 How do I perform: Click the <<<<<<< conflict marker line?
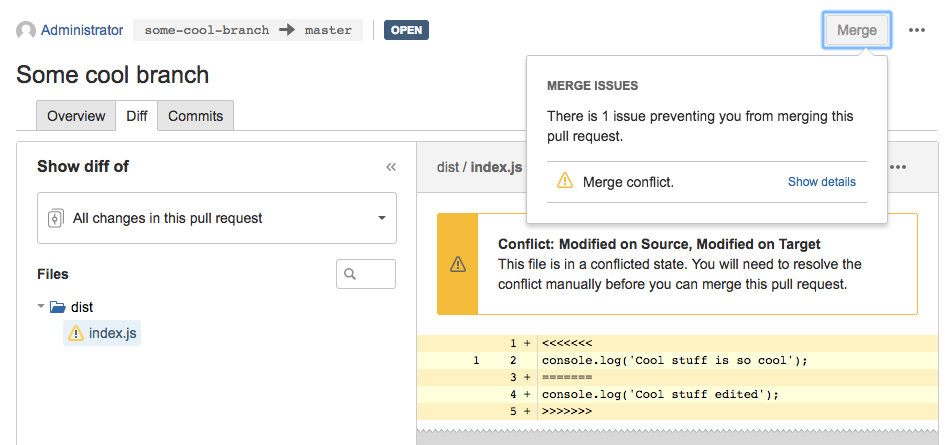[x=677, y=344]
